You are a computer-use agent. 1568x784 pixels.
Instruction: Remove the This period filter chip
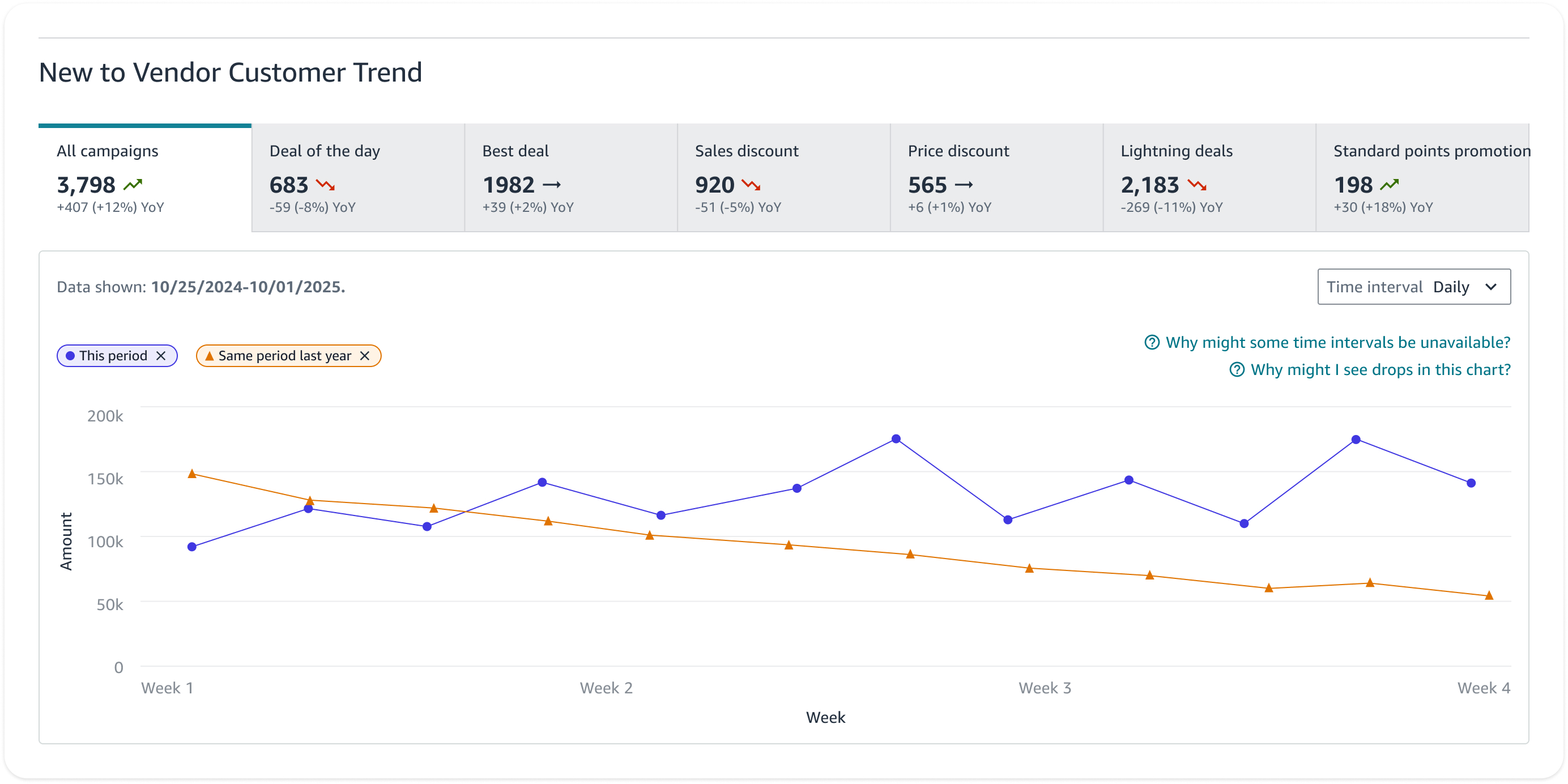click(x=161, y=356)
